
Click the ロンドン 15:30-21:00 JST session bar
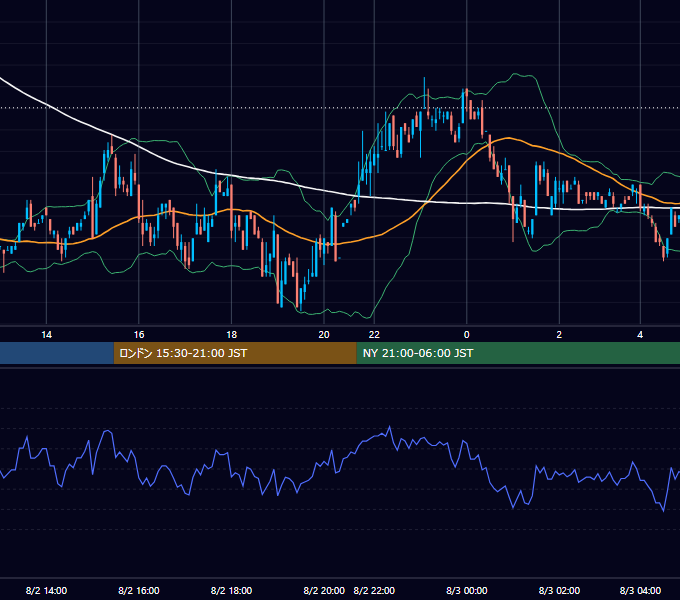[235, 353]
